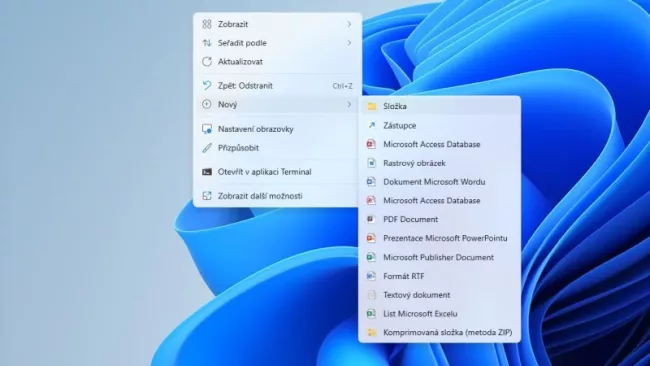Click the Aktualizovat refresh icon

click(207, 61)
